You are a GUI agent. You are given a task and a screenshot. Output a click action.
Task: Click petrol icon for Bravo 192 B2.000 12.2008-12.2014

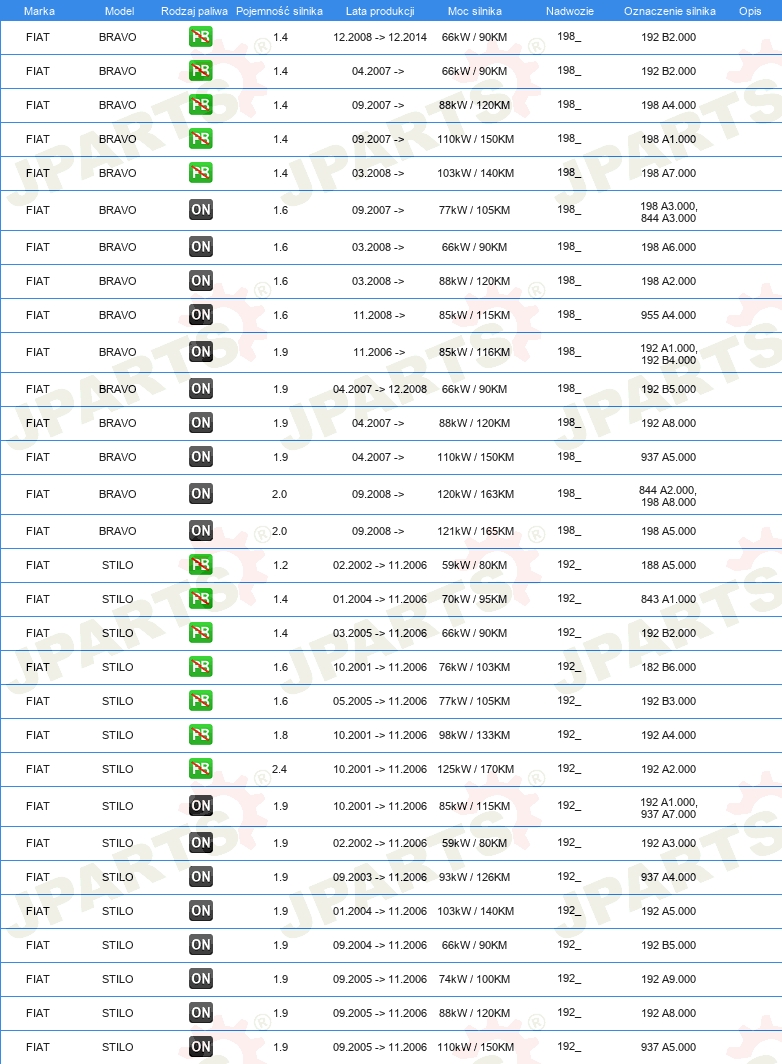tap(200, 37)
